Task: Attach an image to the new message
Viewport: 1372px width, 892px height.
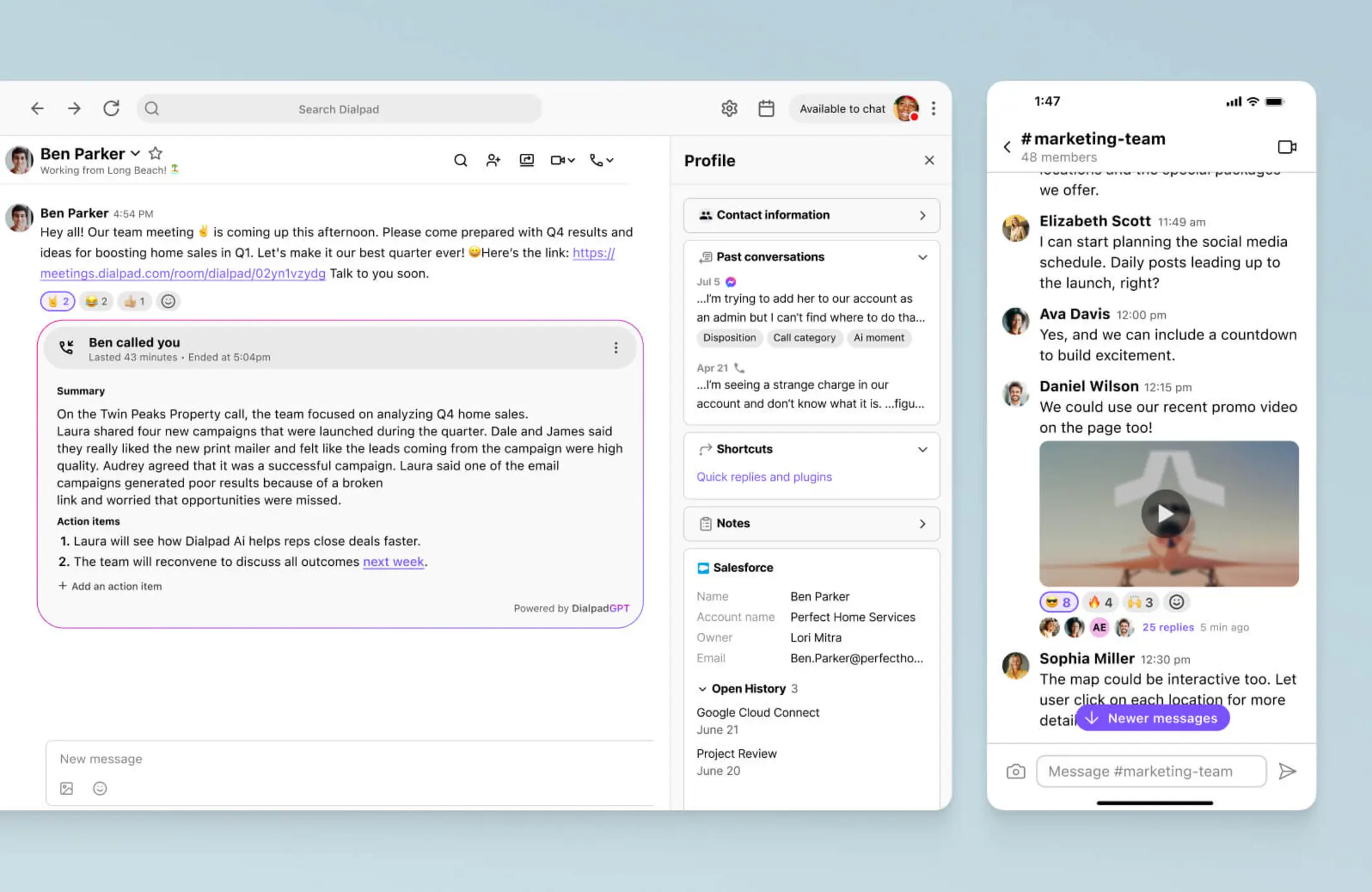Action: point(66,788)
